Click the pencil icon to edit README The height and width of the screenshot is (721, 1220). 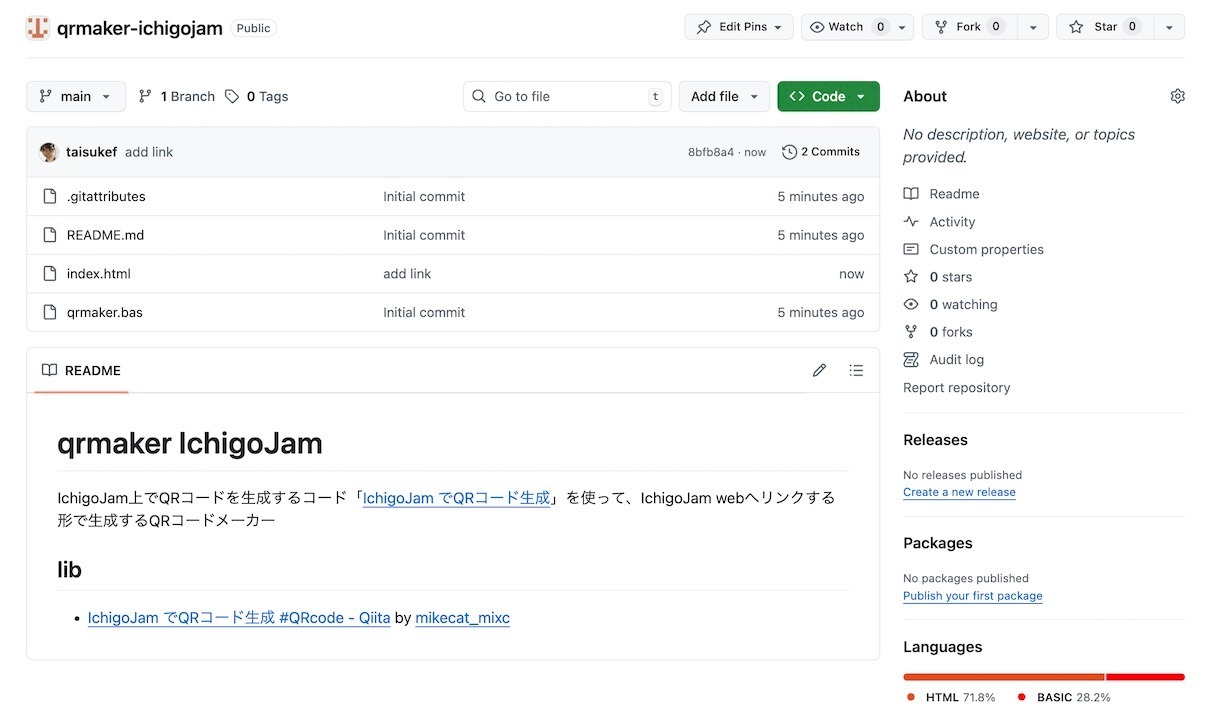tap(819, 370)
